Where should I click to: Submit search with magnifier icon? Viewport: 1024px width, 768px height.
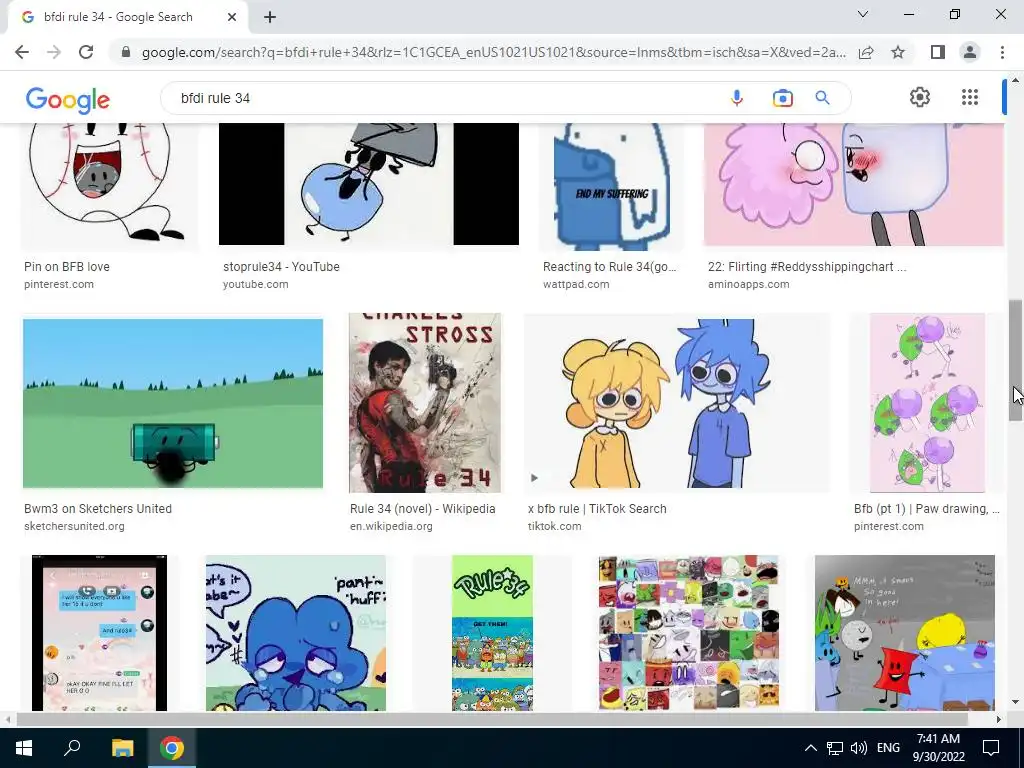(x=822, y=98)
